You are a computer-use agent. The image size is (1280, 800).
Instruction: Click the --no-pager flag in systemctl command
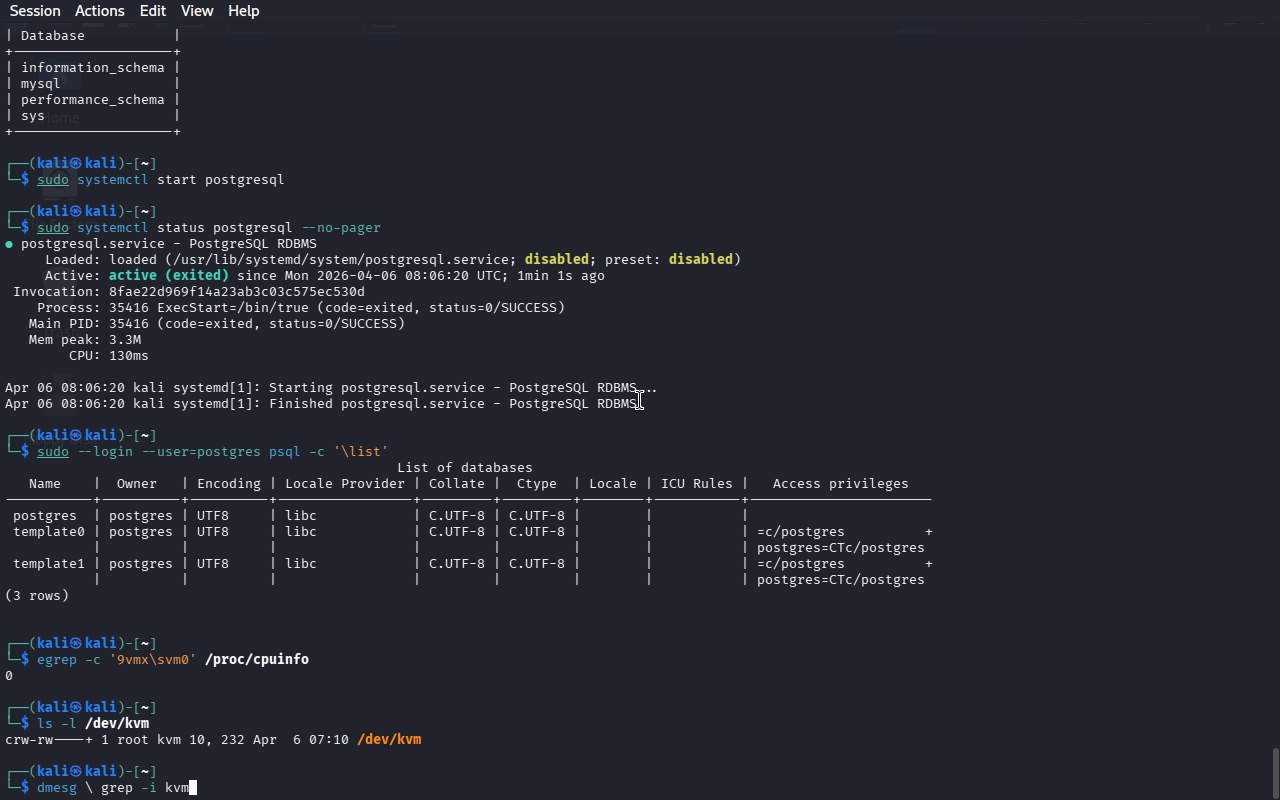coord(341,228)
